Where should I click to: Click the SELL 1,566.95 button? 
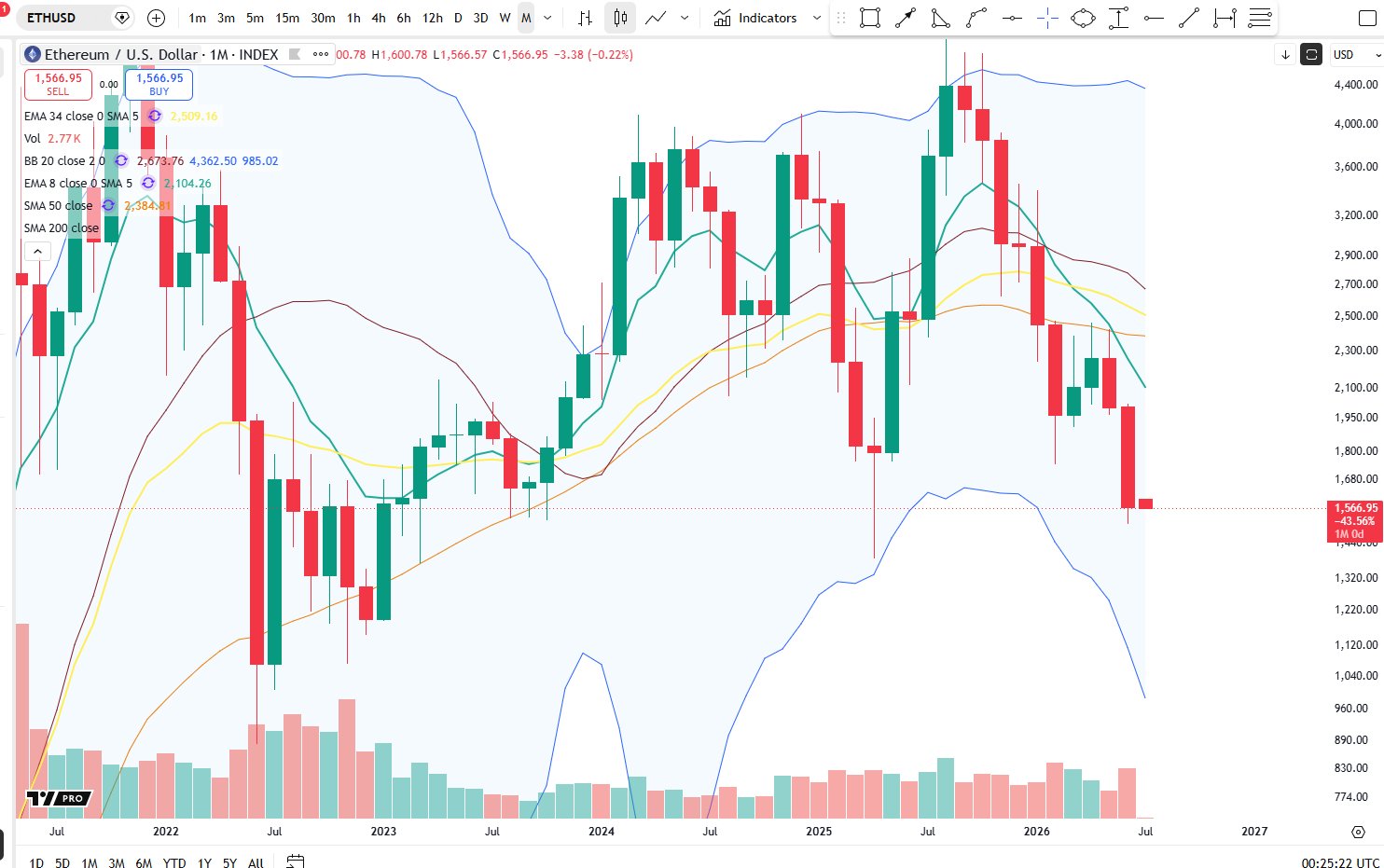pos(58,85)
